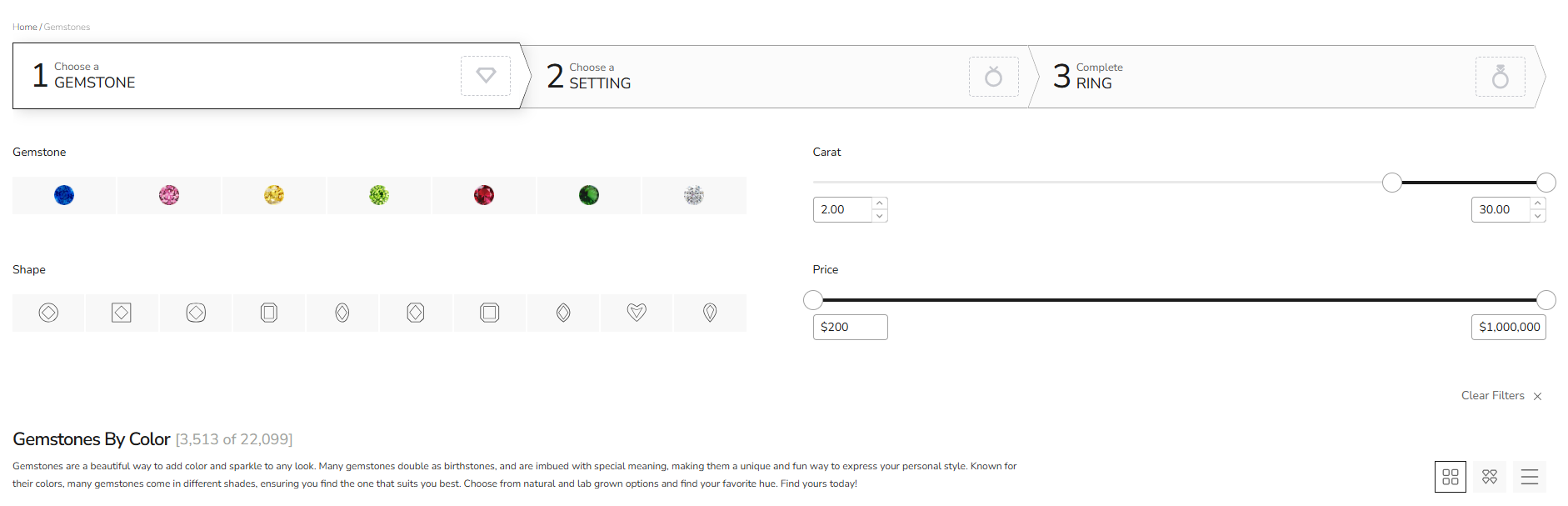Select the red ruby gemstone filter
Image resolution: width=1568 pixels, height=506 pixels.
(484, 195)
